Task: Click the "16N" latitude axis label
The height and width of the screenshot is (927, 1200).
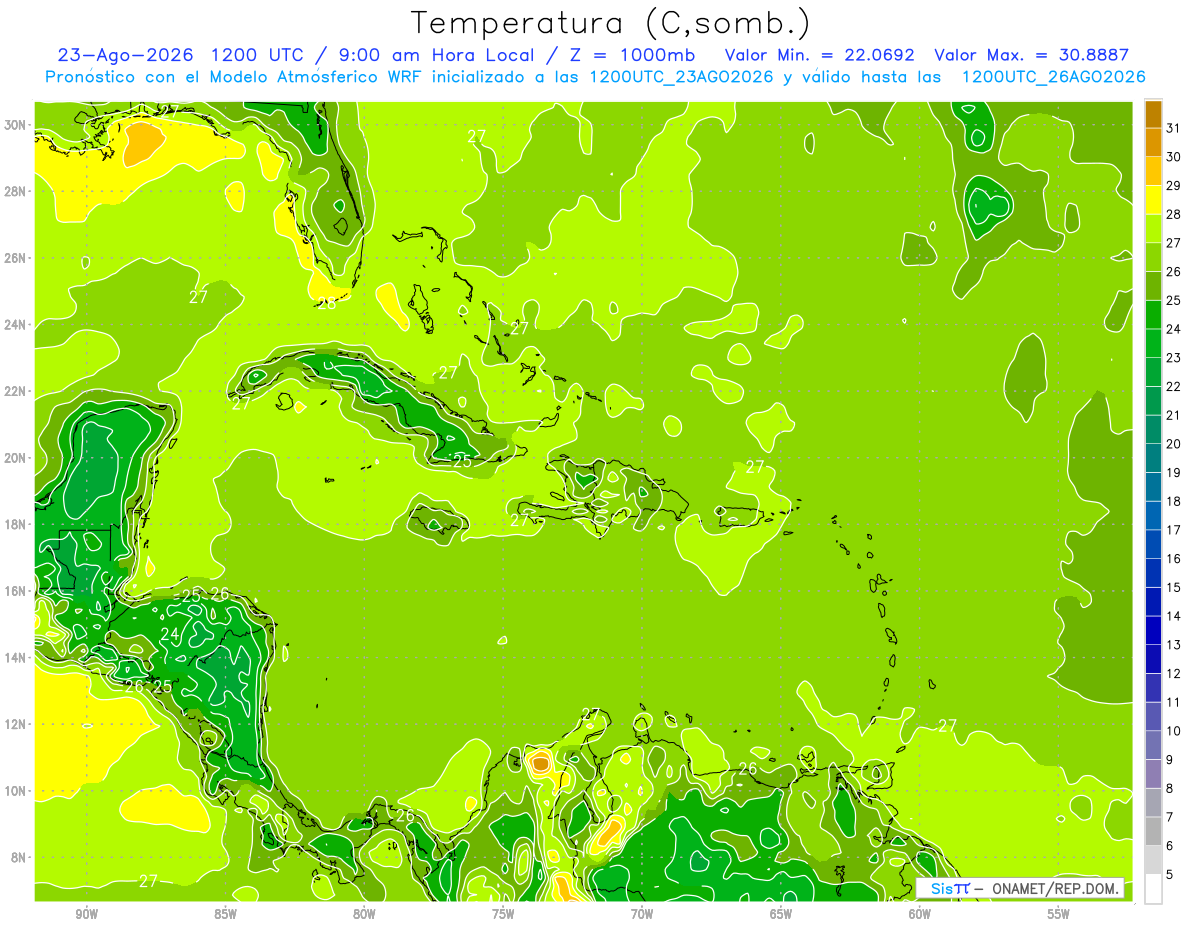Action: coord(15,591)
